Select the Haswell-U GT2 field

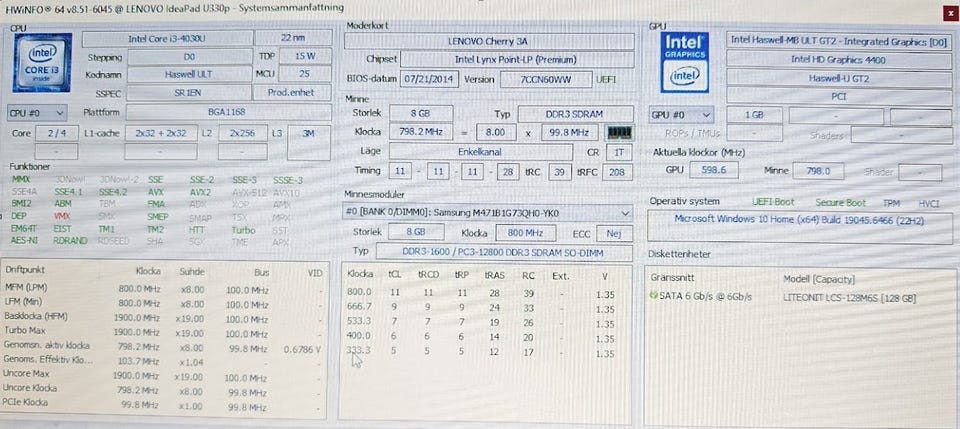(839, 79)
